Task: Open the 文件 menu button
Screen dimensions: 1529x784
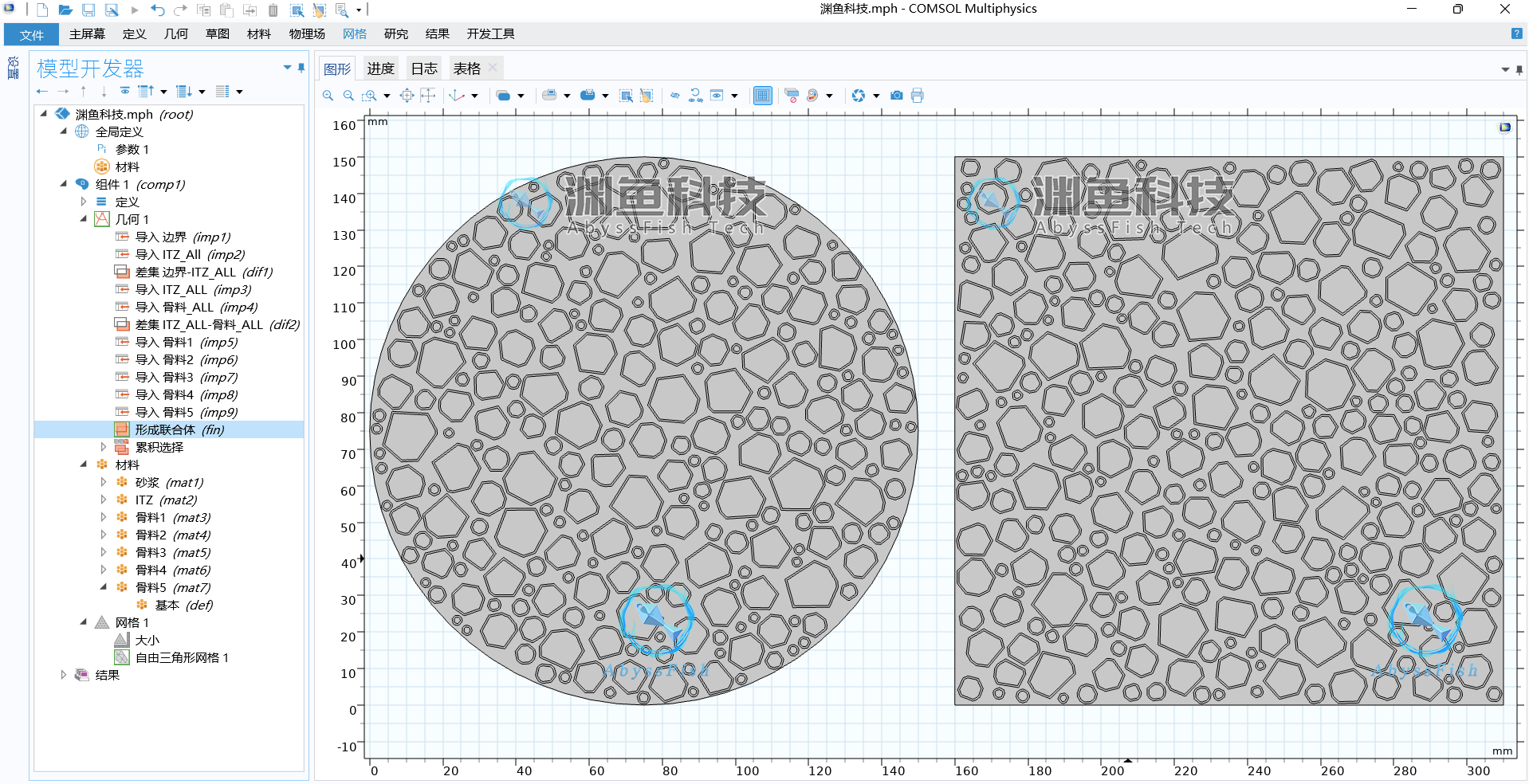Action: coord(32,34)
